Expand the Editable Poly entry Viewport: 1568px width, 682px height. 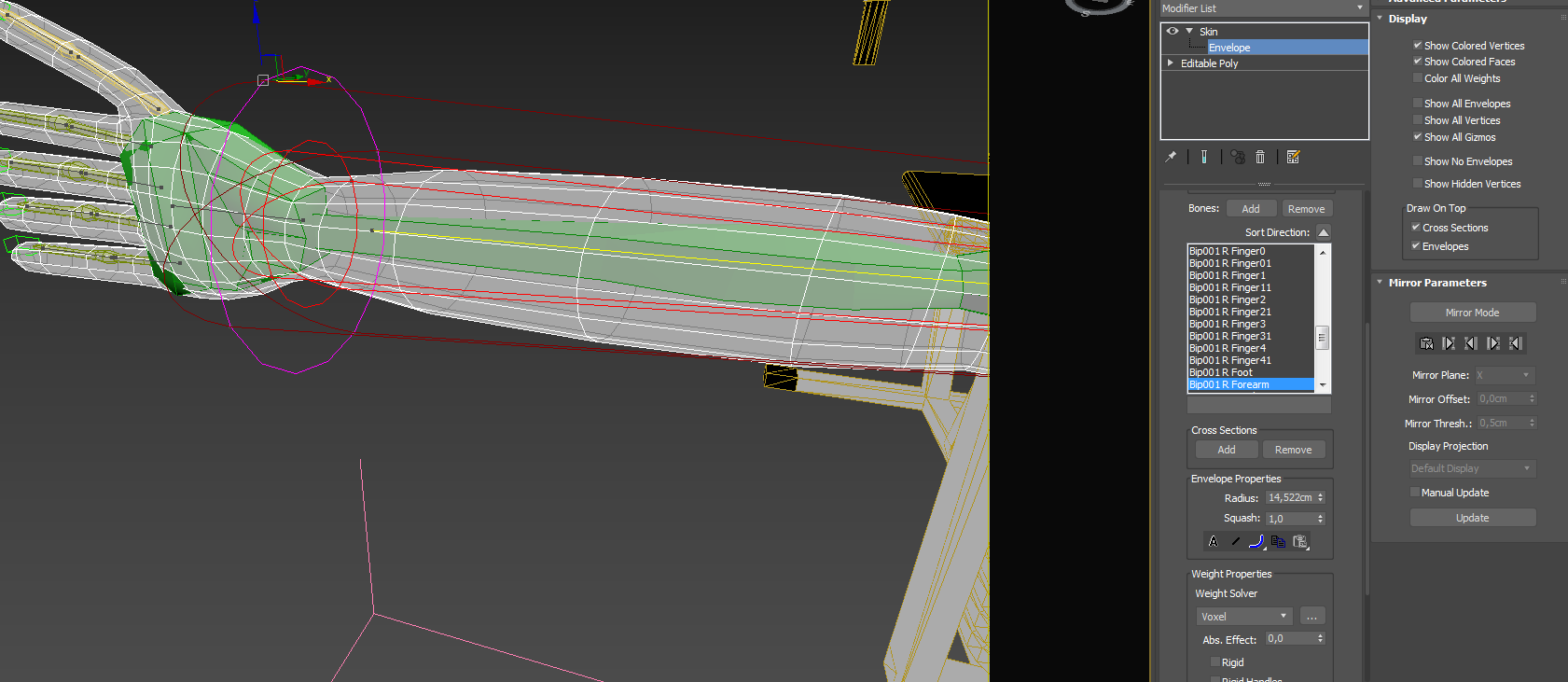1171,63
